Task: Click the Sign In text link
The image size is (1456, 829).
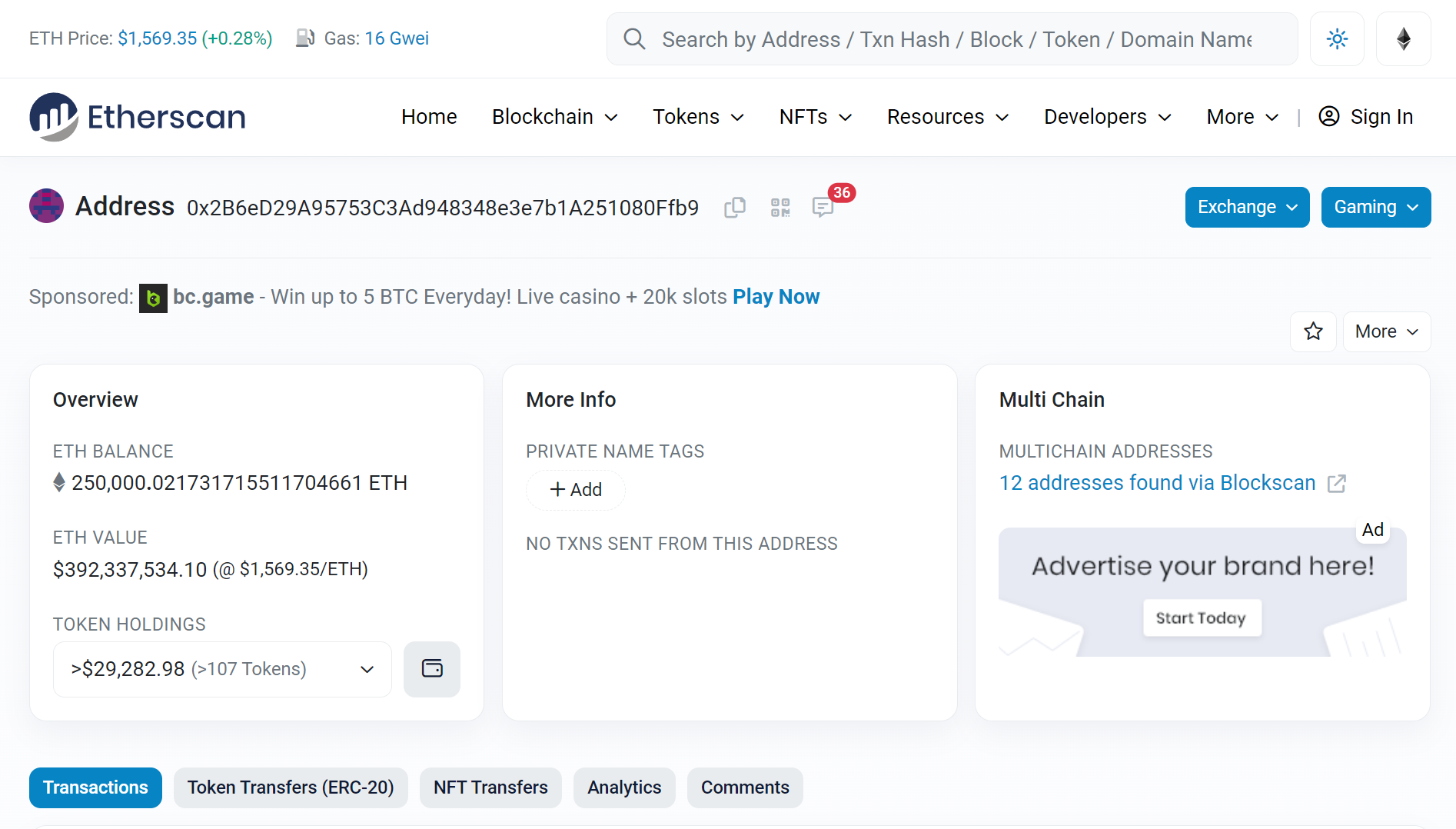Action: (1381, 117)
